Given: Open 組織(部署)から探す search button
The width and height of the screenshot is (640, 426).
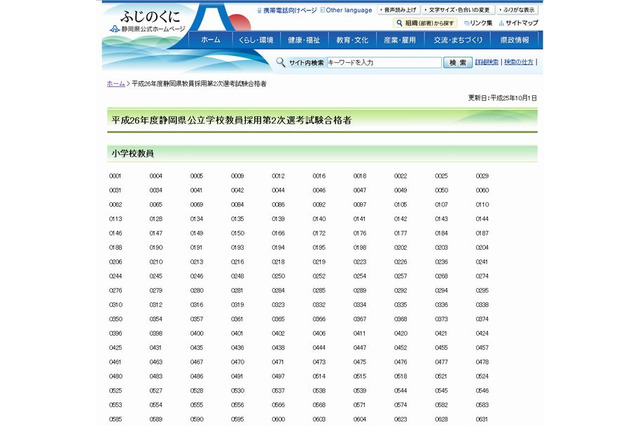Looking at the screenshot, I should (425, 23).
